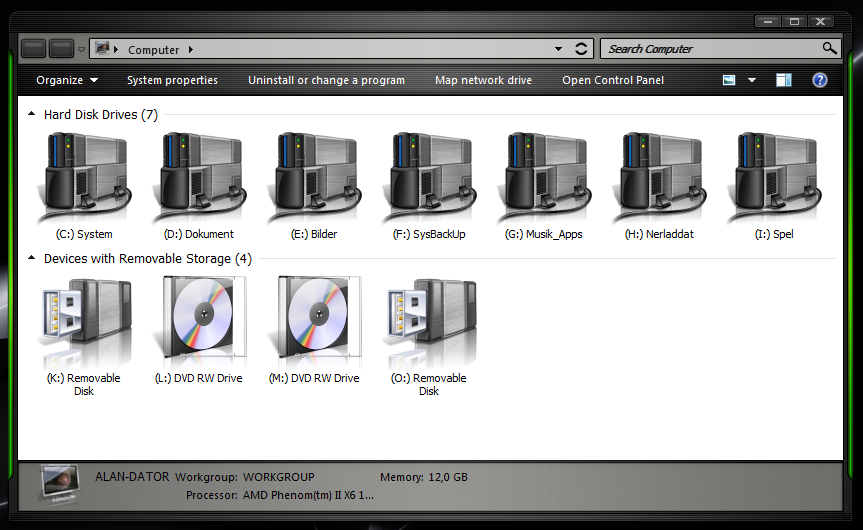Collapse the Hard Disk Drives group

point(32,114)
